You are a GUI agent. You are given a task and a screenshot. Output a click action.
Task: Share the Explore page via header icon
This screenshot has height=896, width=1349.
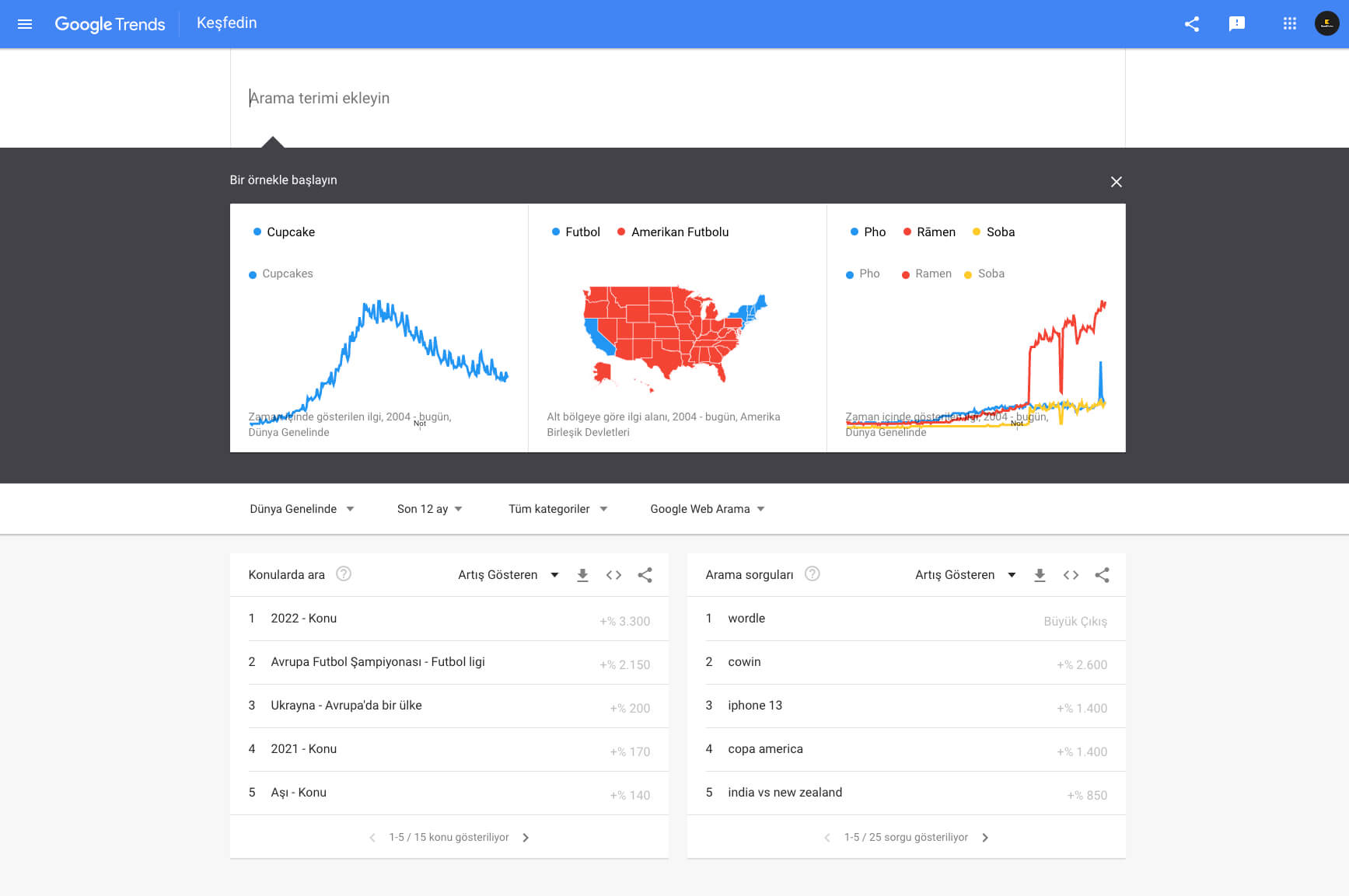tap(1192, 24)
